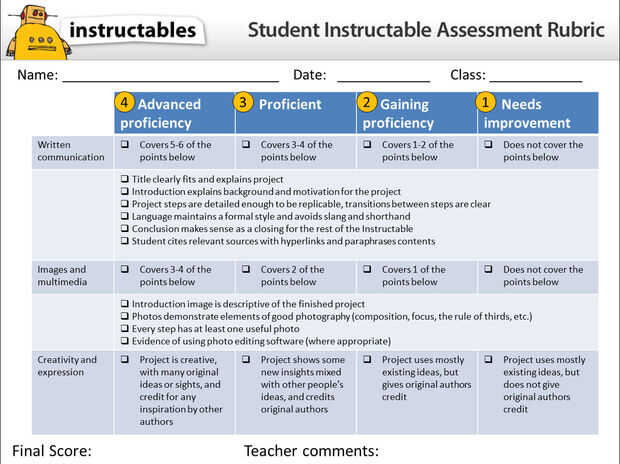This screenshot has width=620, height=464.
Task: Check 'Covers 2 of the points below' box
Action: (x=246, y=270)
